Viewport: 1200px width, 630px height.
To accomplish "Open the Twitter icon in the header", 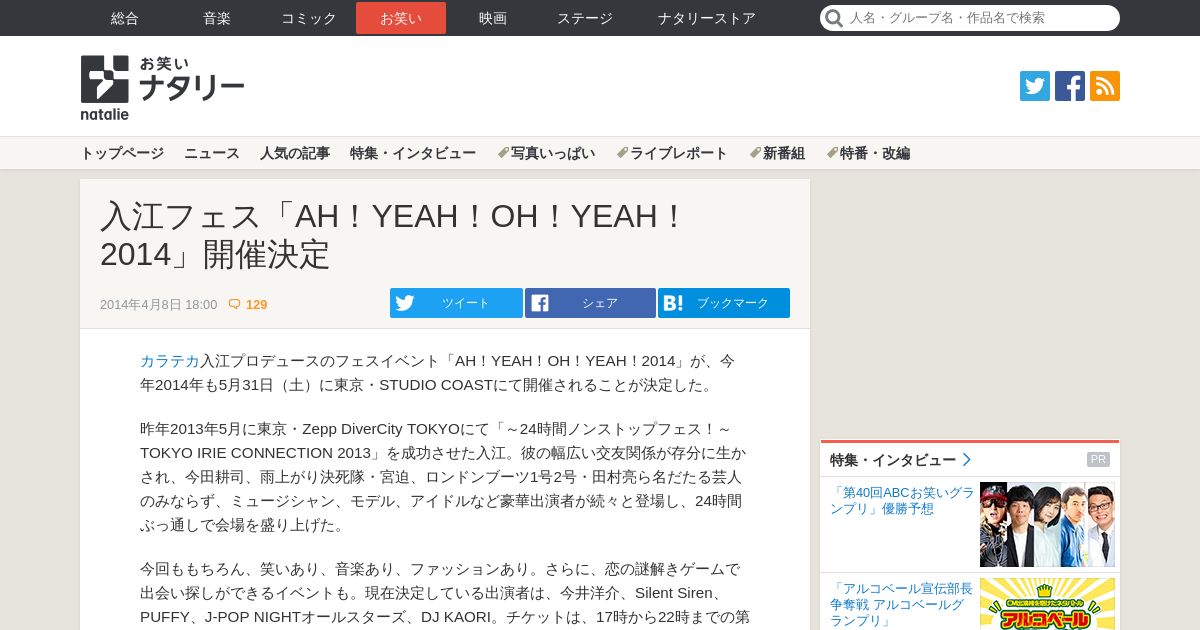I will (1035, 86).
